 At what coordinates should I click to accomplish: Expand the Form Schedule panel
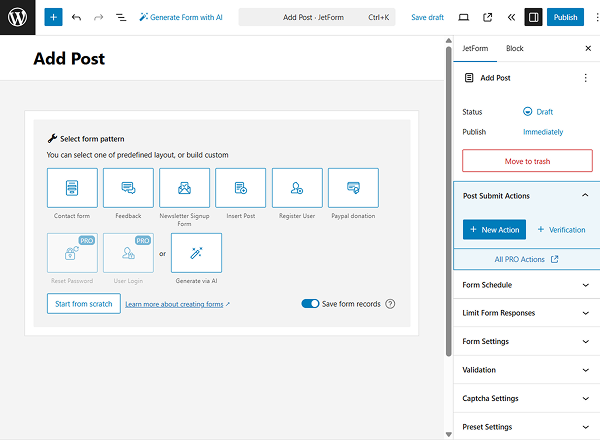(526, 285)
